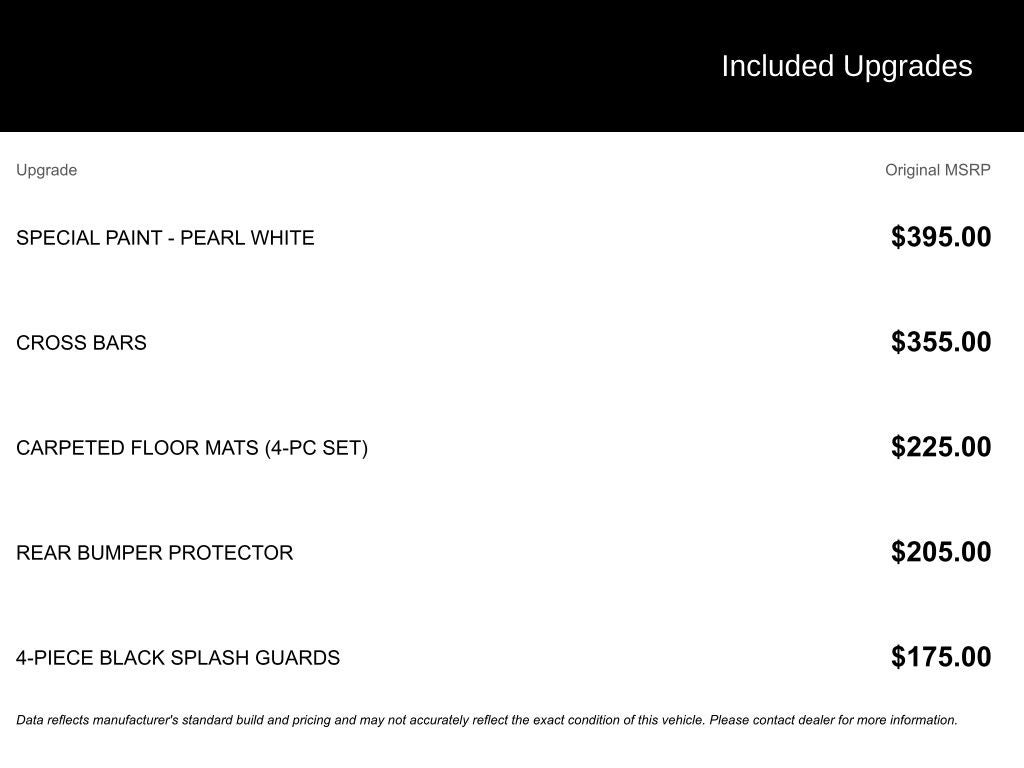
Task: Click the '(4-PC SET)' text
Action: pyautogui.click(x=316, y=448)
